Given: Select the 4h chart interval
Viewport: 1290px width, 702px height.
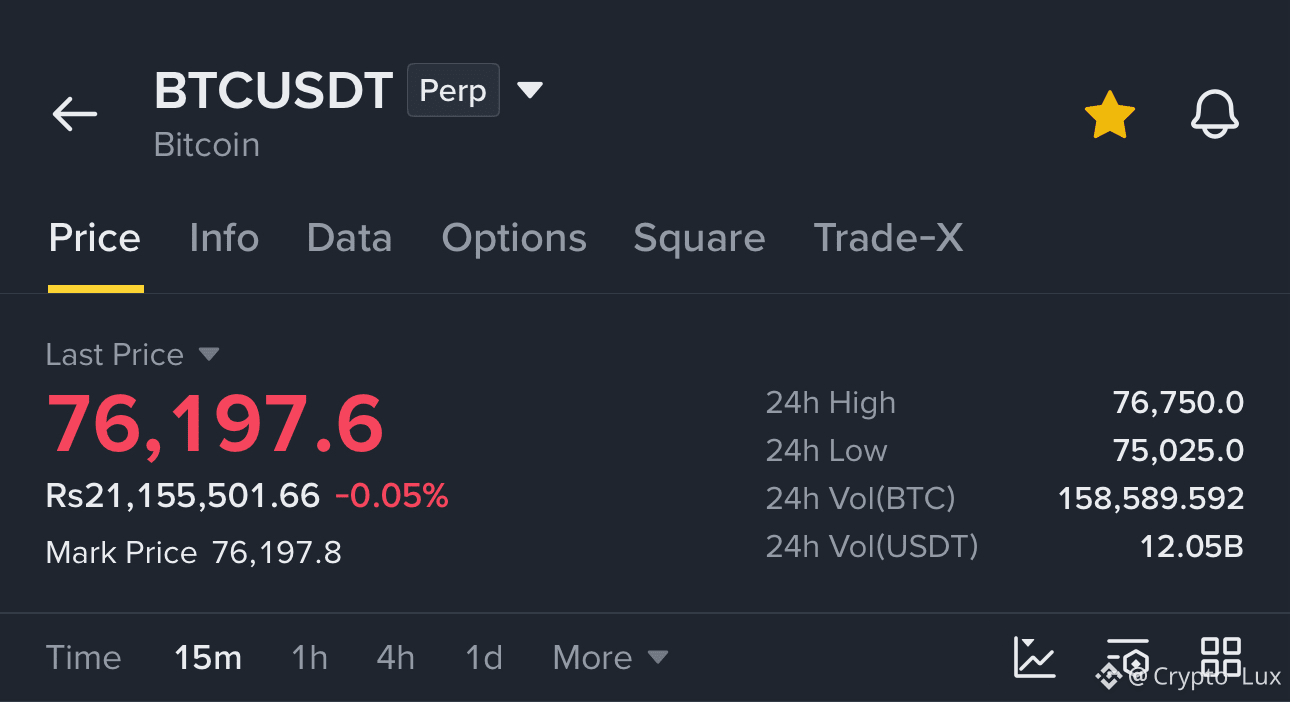Looking at the screenshot, I should [396, 658].
